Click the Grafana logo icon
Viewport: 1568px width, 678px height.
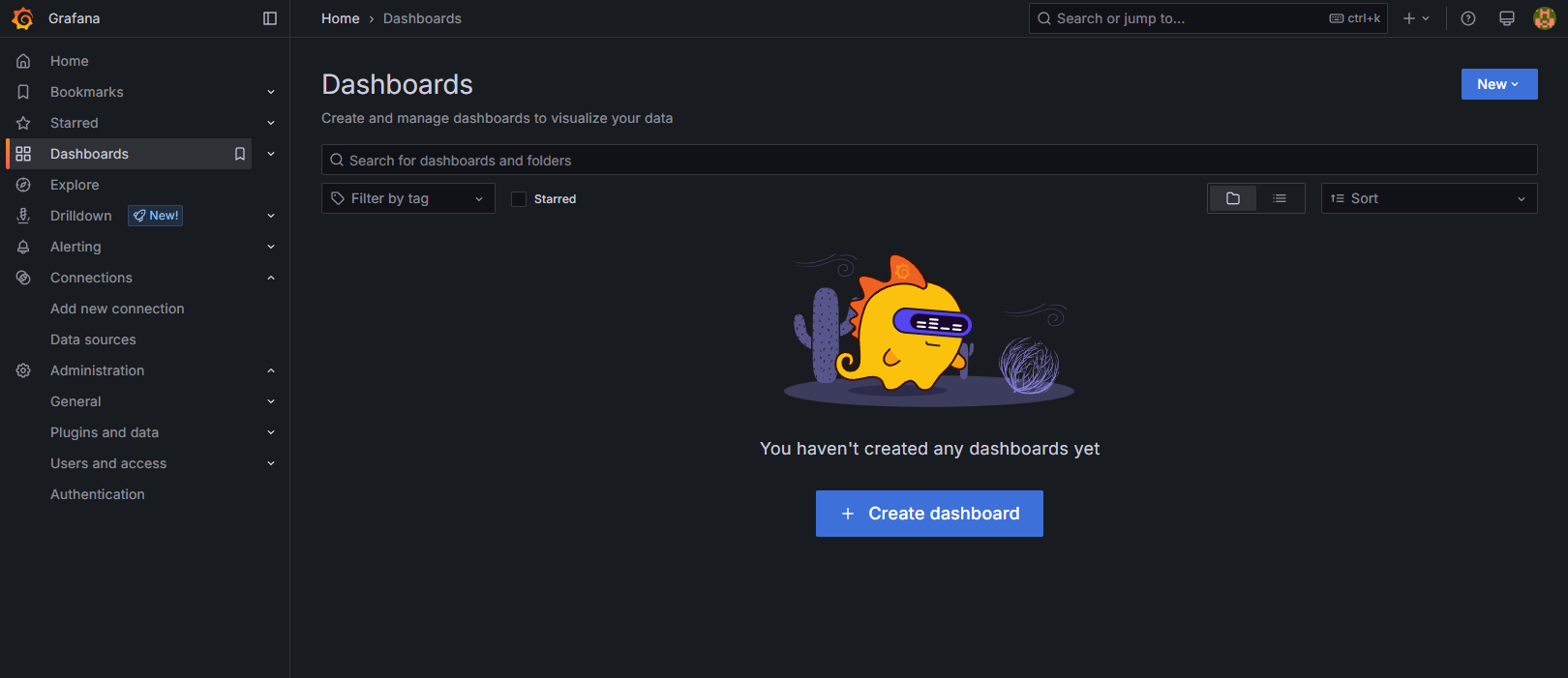pos(22,18)
